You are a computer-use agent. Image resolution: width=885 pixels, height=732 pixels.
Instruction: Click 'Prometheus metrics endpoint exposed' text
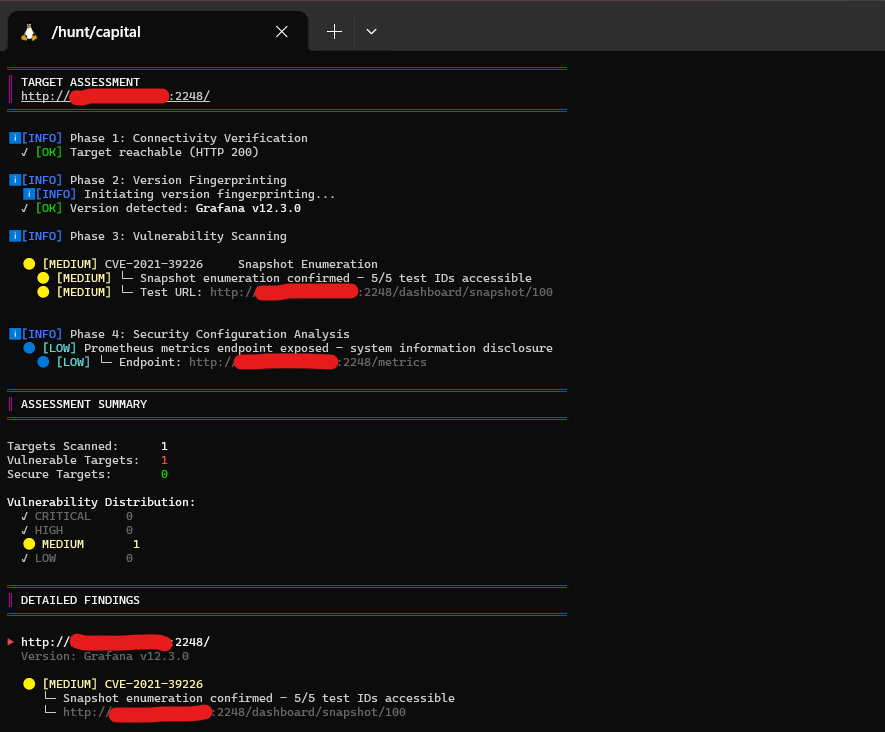(x=206, y=348)
